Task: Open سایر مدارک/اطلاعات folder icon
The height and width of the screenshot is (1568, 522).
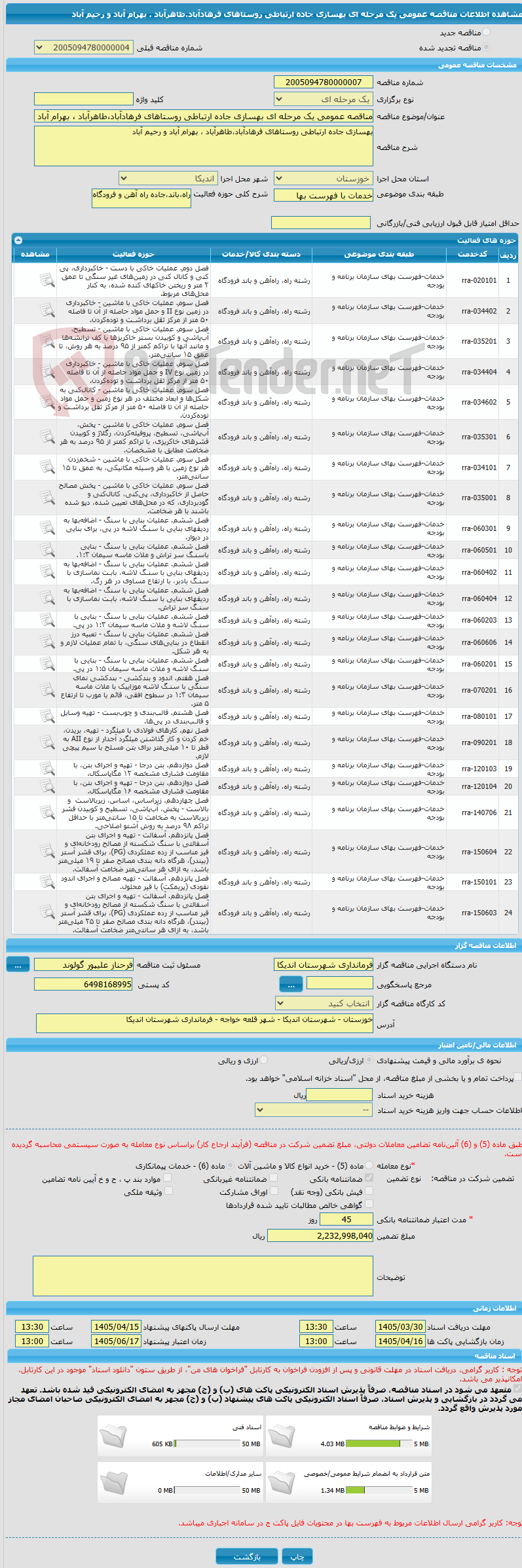Action: point(114,1484)
